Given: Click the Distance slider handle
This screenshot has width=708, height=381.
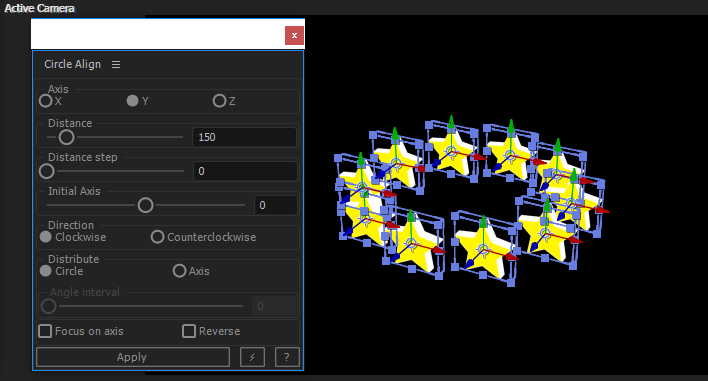Looking at the screenshot, I should tap(66, 137).
